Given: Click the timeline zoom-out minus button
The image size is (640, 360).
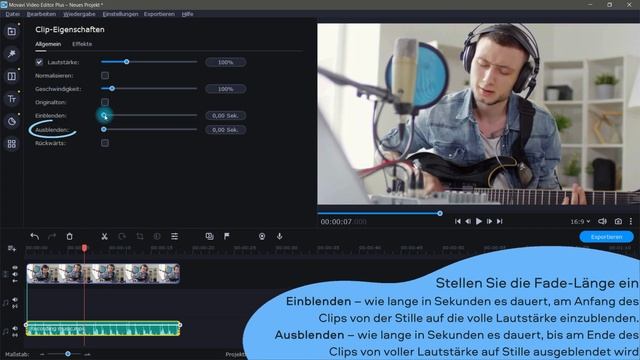Looking at the screenshot, I should click(42, 354).
